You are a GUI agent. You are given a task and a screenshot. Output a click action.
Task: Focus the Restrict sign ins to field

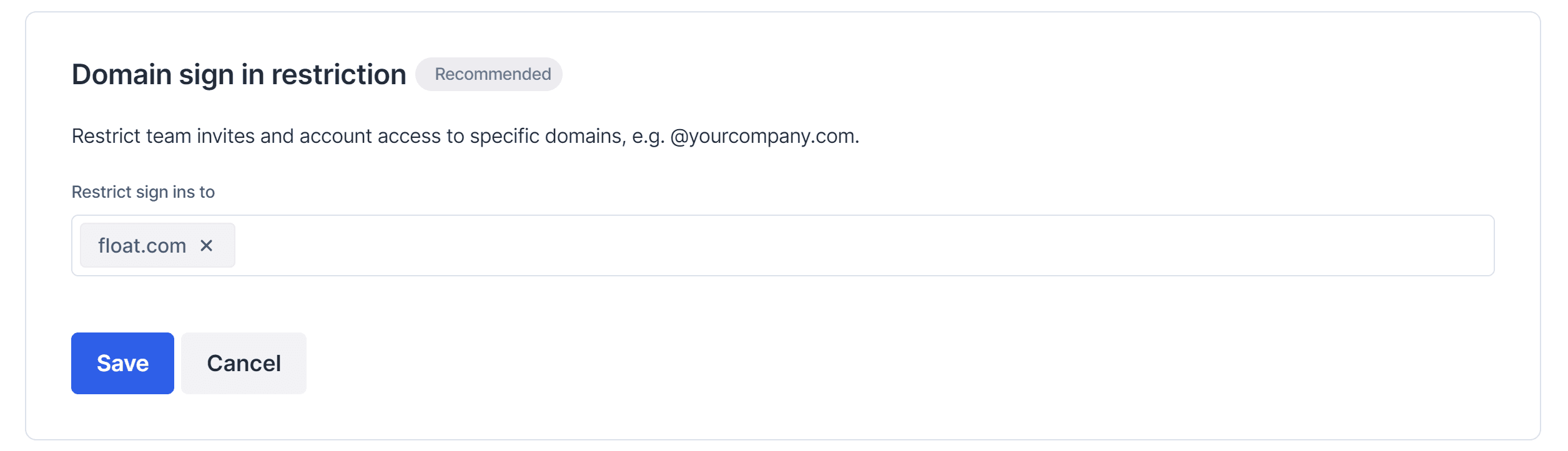[812, 246]
